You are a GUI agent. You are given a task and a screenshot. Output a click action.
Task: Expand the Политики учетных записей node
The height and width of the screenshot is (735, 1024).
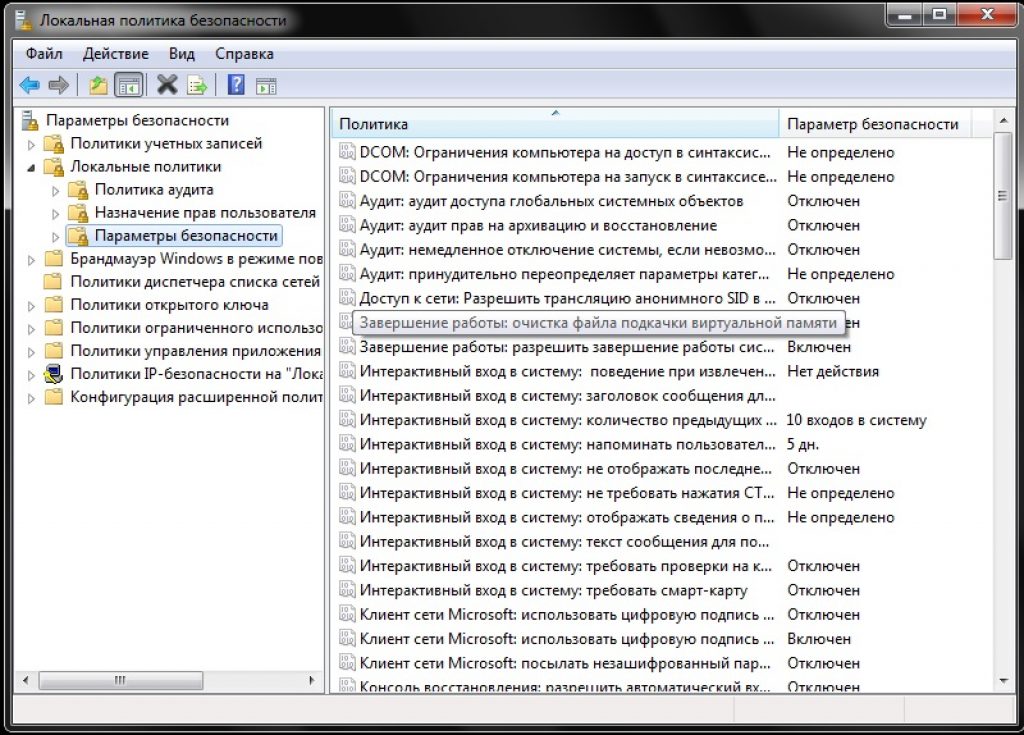pyautogui.click(x=31, y=144)
